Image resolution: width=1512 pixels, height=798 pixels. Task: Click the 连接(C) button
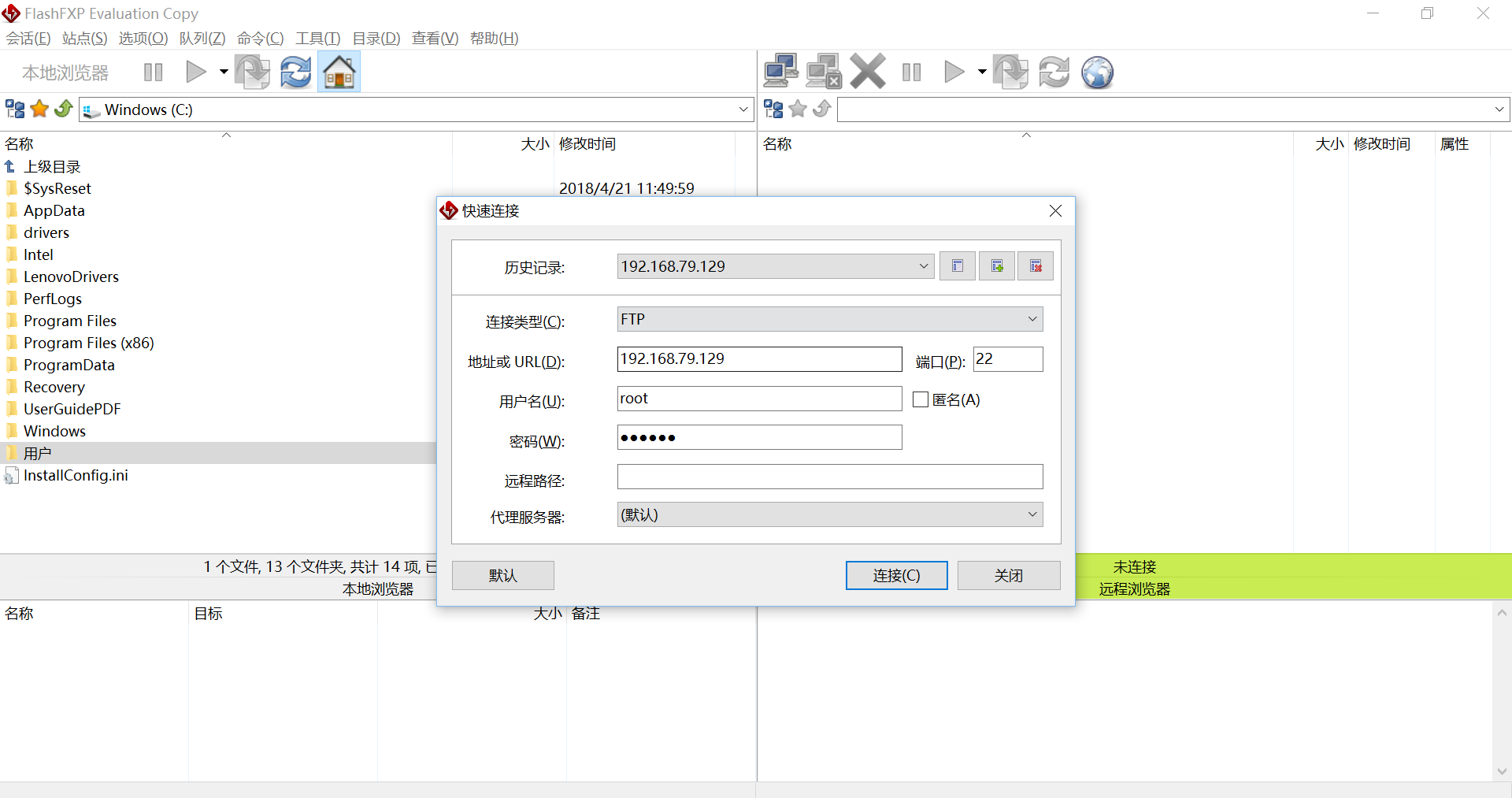tap(897, 576)
